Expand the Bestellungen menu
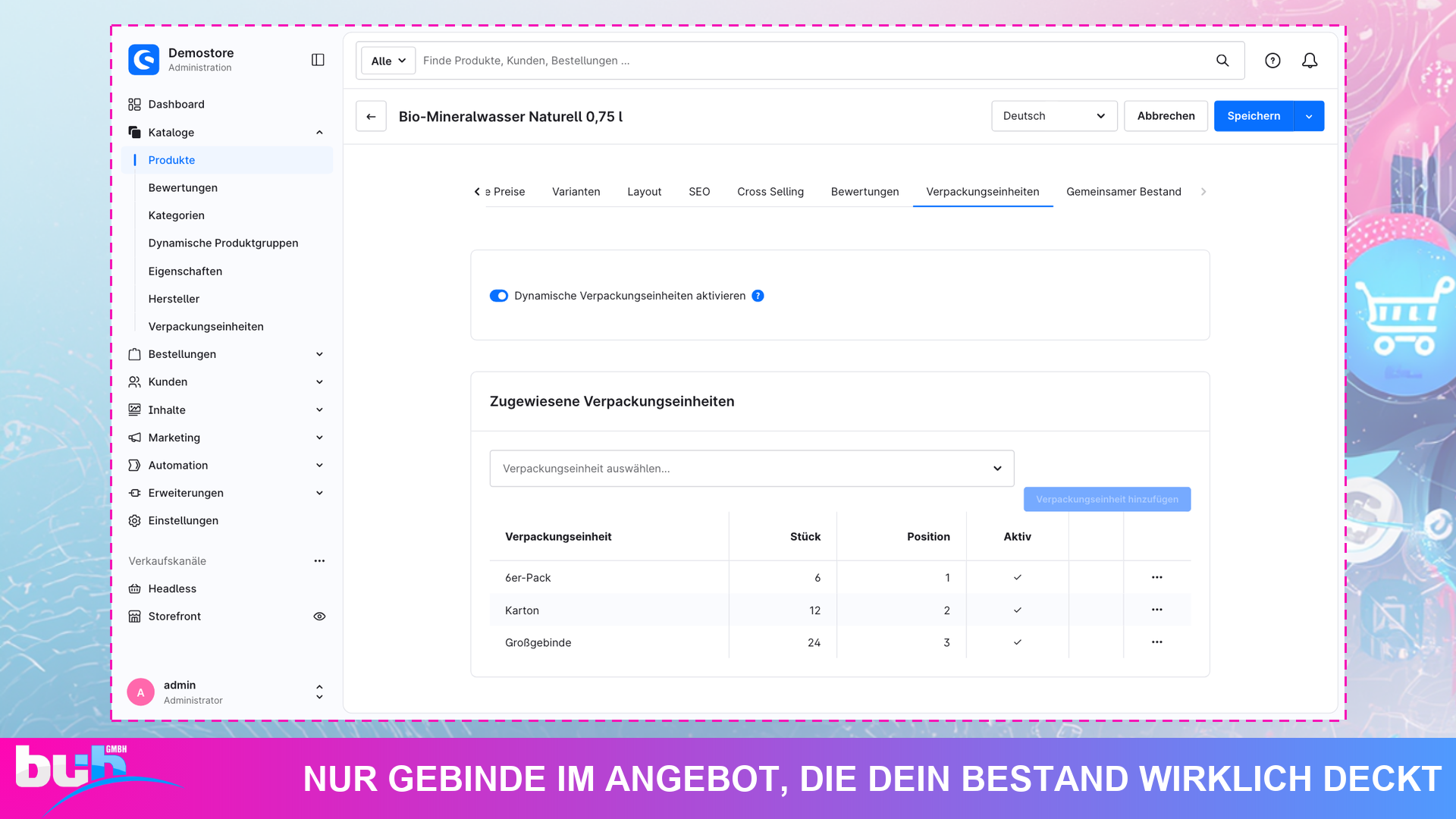This screenshot has width=1456, height=819. click(319, 354)
